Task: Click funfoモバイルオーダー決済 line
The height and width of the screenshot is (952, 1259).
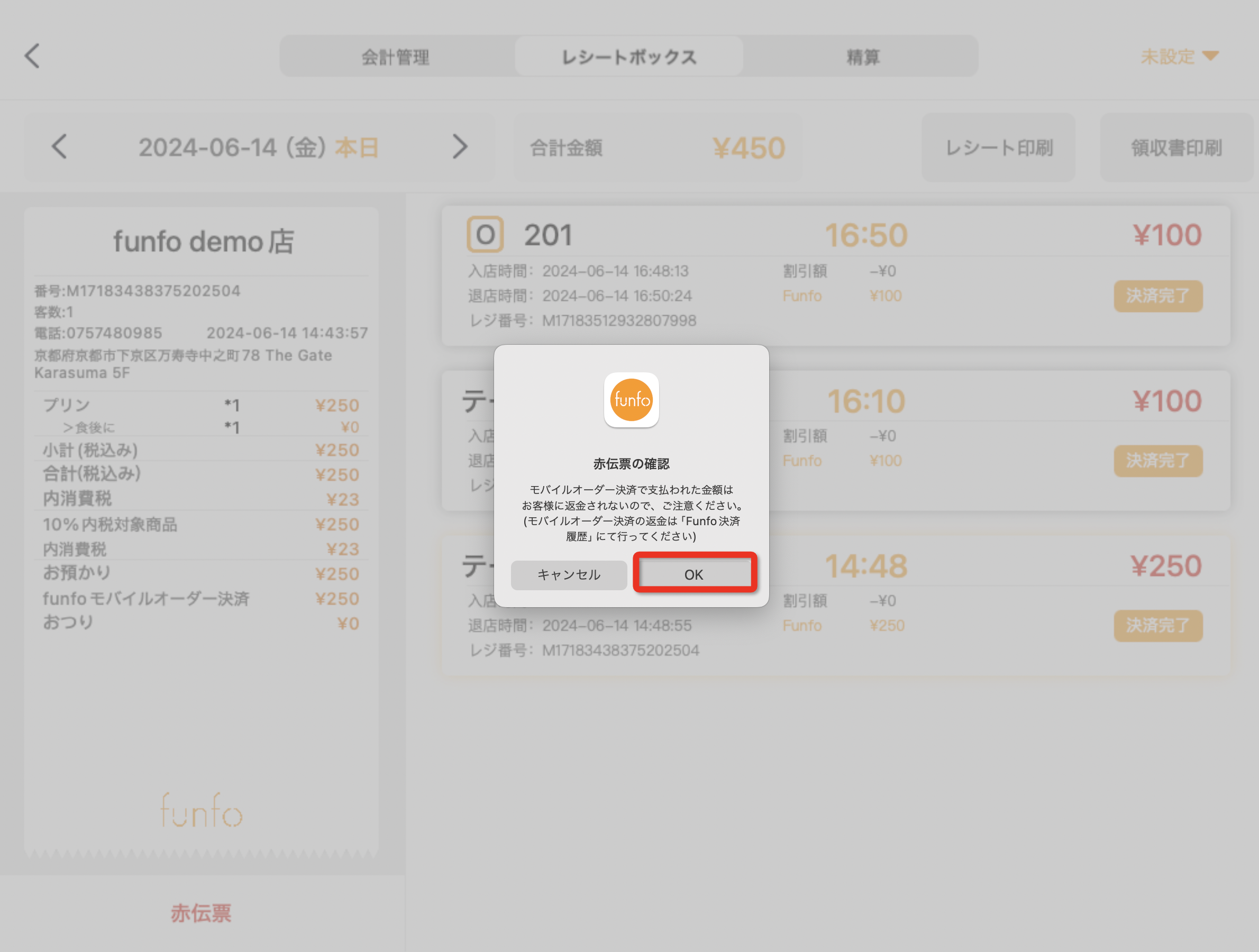Action: click(201, 598)
